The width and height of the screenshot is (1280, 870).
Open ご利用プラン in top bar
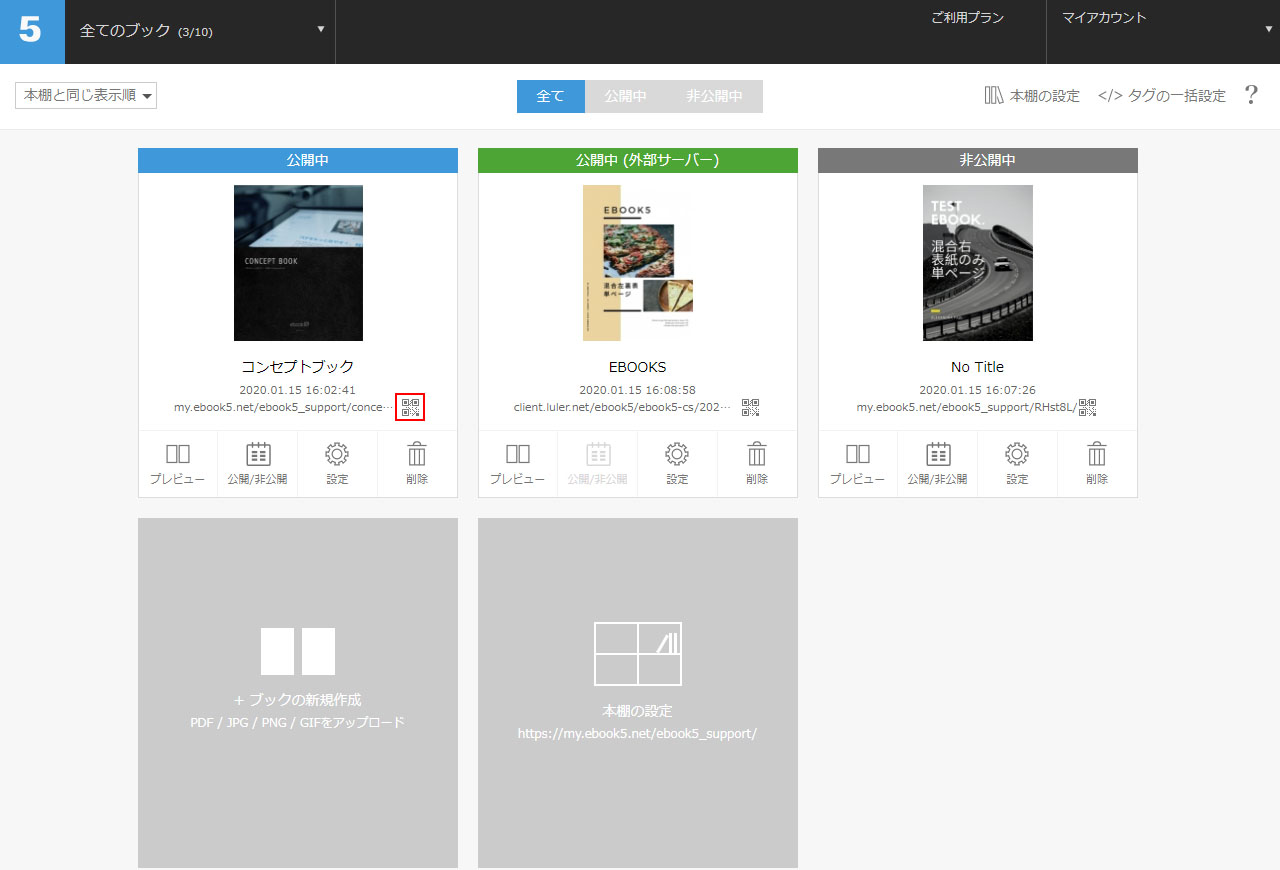point(967,18)
